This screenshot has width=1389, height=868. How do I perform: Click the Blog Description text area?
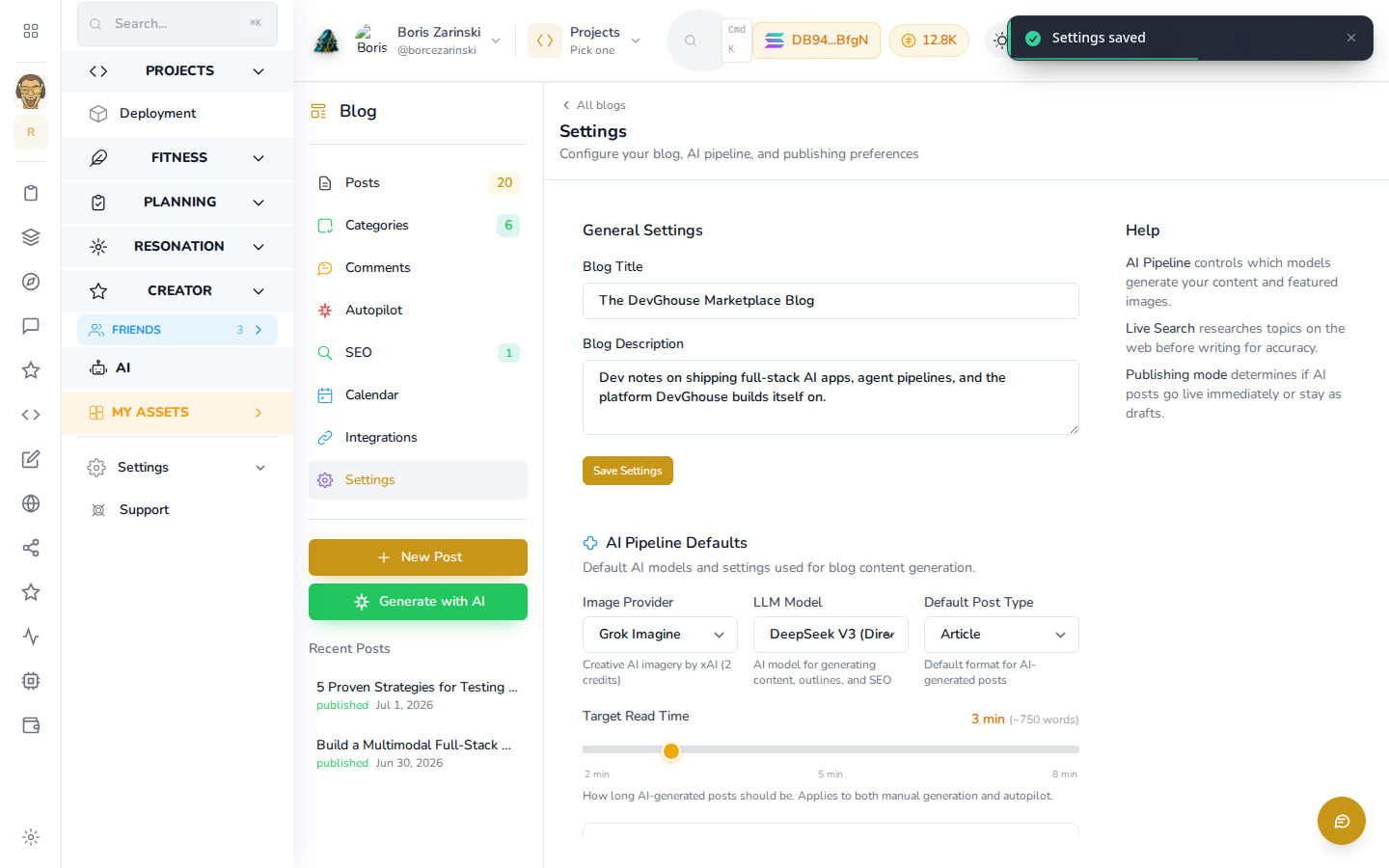[831, 397]
